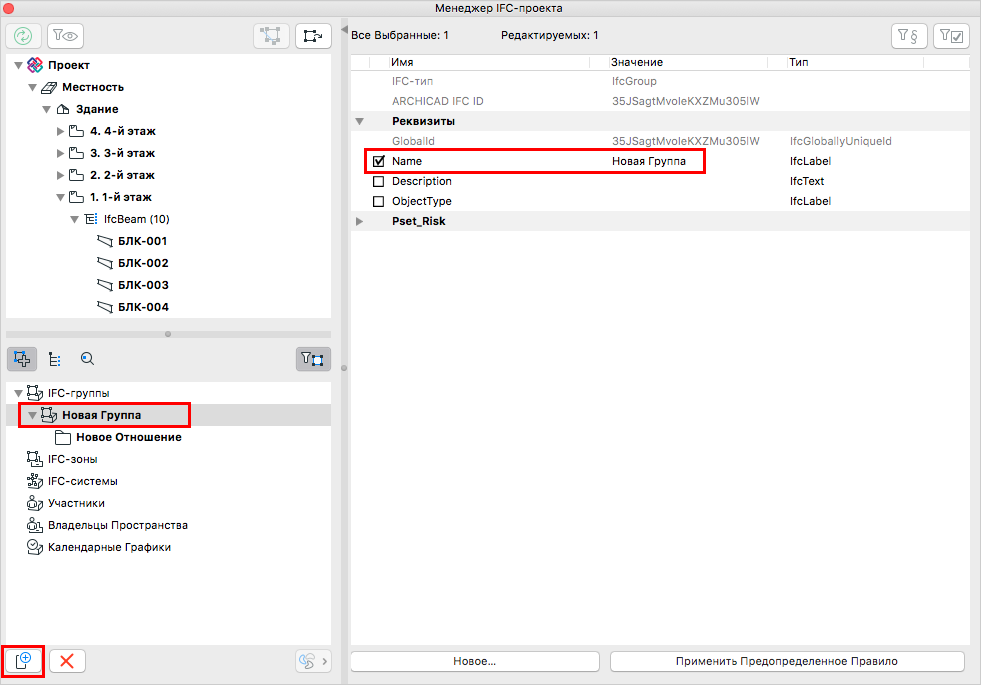Image resolution: width=981 pixels, height=685 pixels.
Task: Collapse the 1. 1-й этаж story
Action: click(61, 198)
